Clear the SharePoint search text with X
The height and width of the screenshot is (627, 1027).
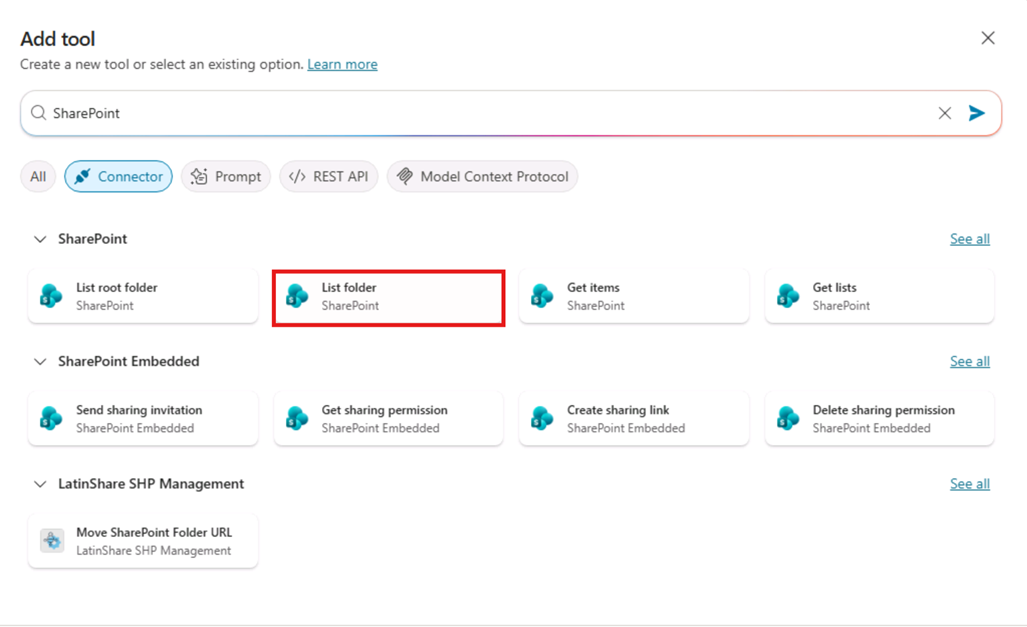(x=944, y=113)
